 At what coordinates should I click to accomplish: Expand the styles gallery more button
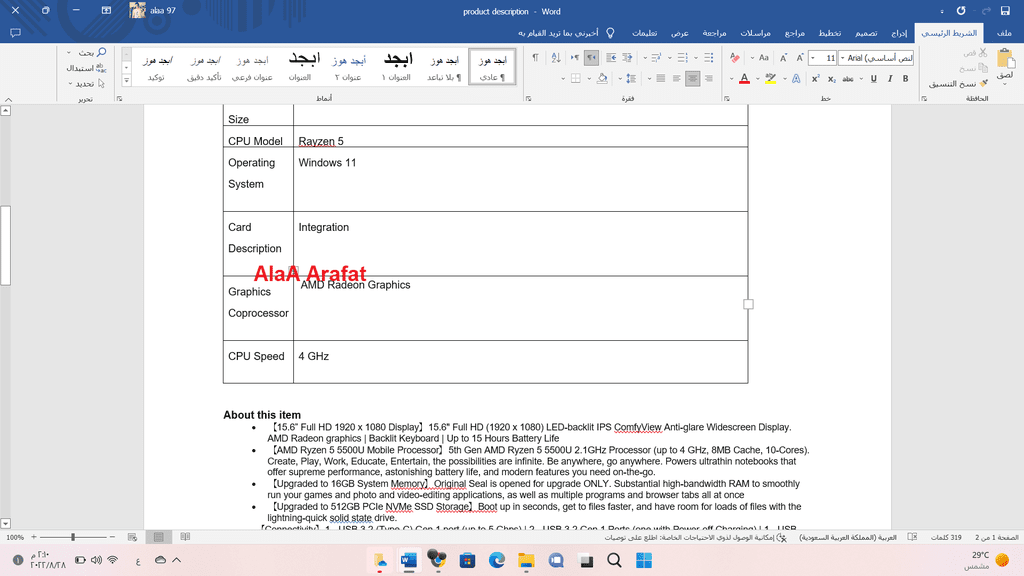126,80
